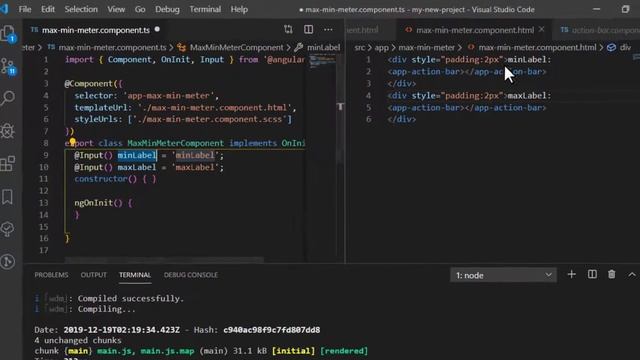Click 'app' in the right breadcrumb

[x=382, y=47]
